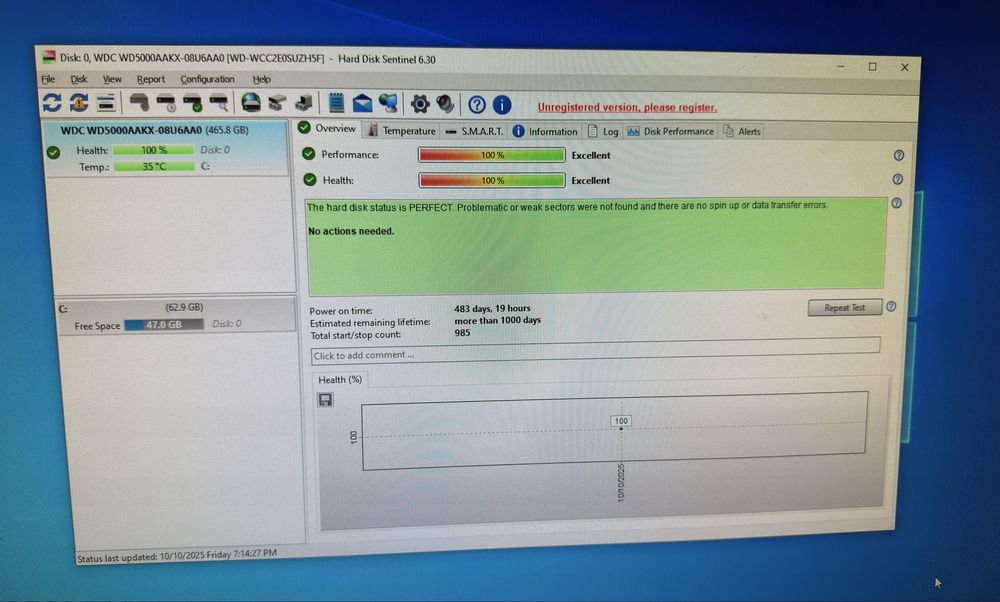Switch to the Information tab
This screenshot has width=1000, height=602.
545,131
